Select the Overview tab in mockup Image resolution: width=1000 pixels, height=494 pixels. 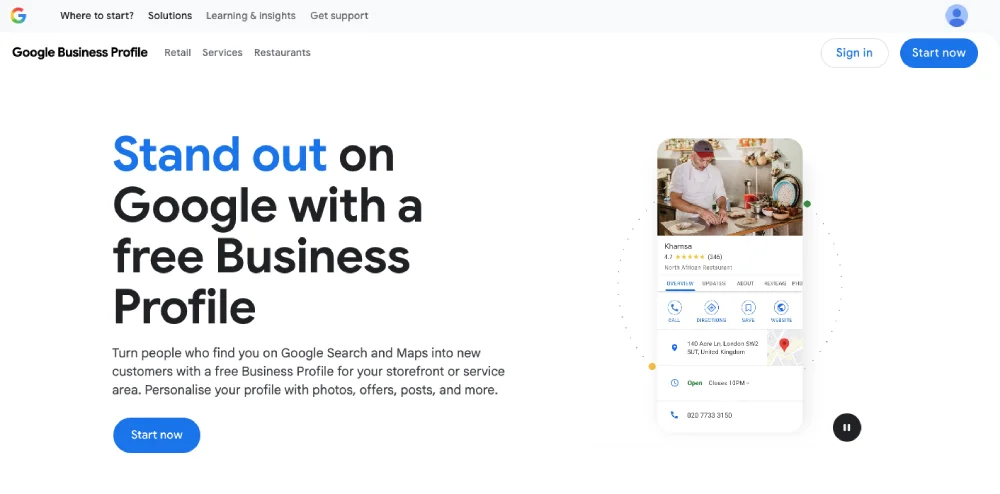(680, 284)
